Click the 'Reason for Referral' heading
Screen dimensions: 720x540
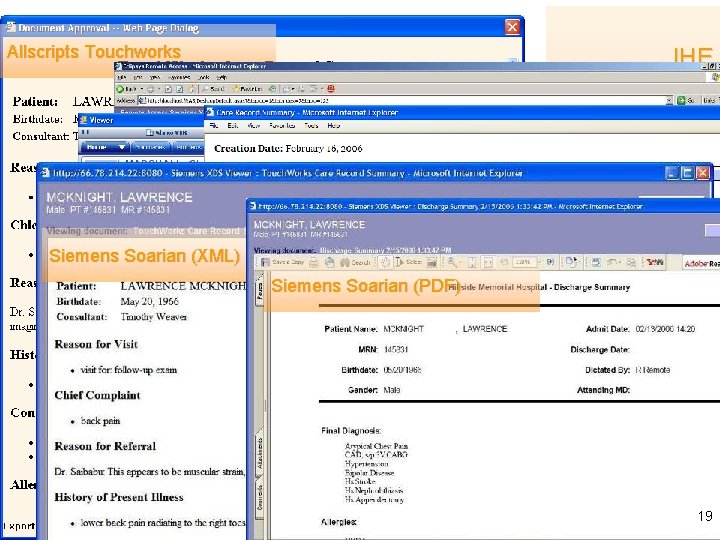(x=105, y=446)
